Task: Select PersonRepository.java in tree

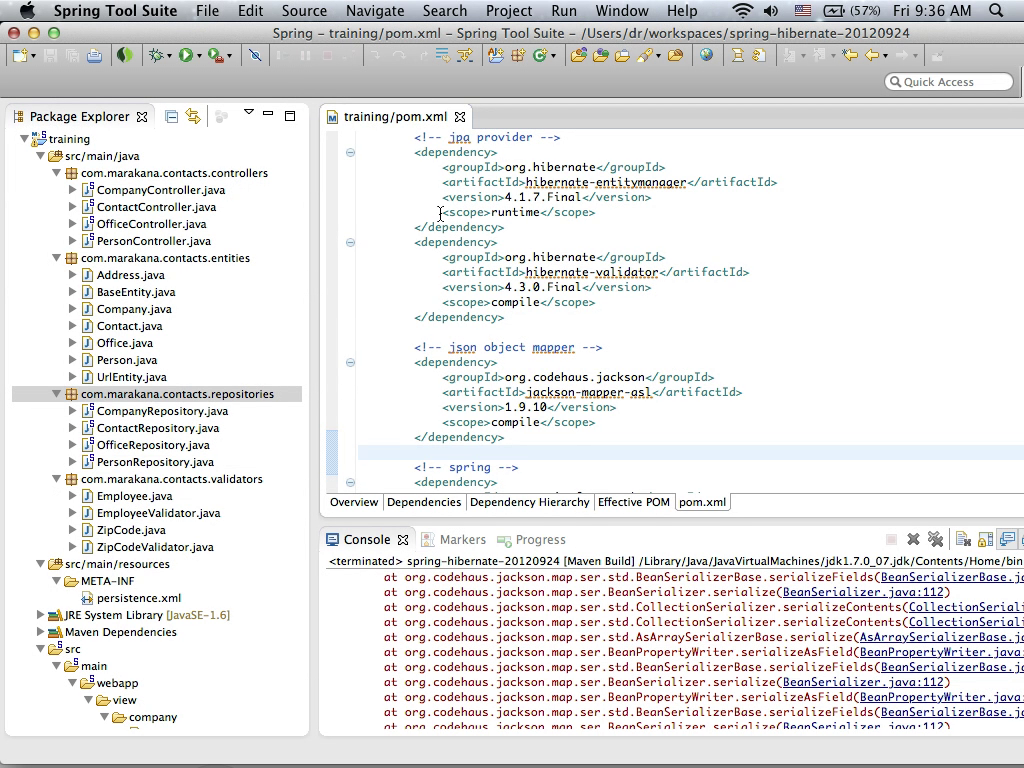Action: [x=155, y=462]
